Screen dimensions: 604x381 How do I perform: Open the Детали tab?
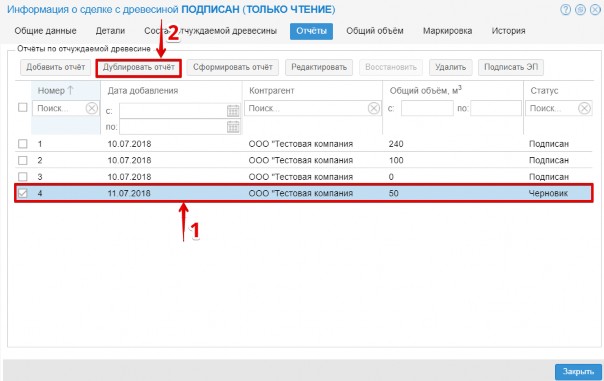coord(110,31)
